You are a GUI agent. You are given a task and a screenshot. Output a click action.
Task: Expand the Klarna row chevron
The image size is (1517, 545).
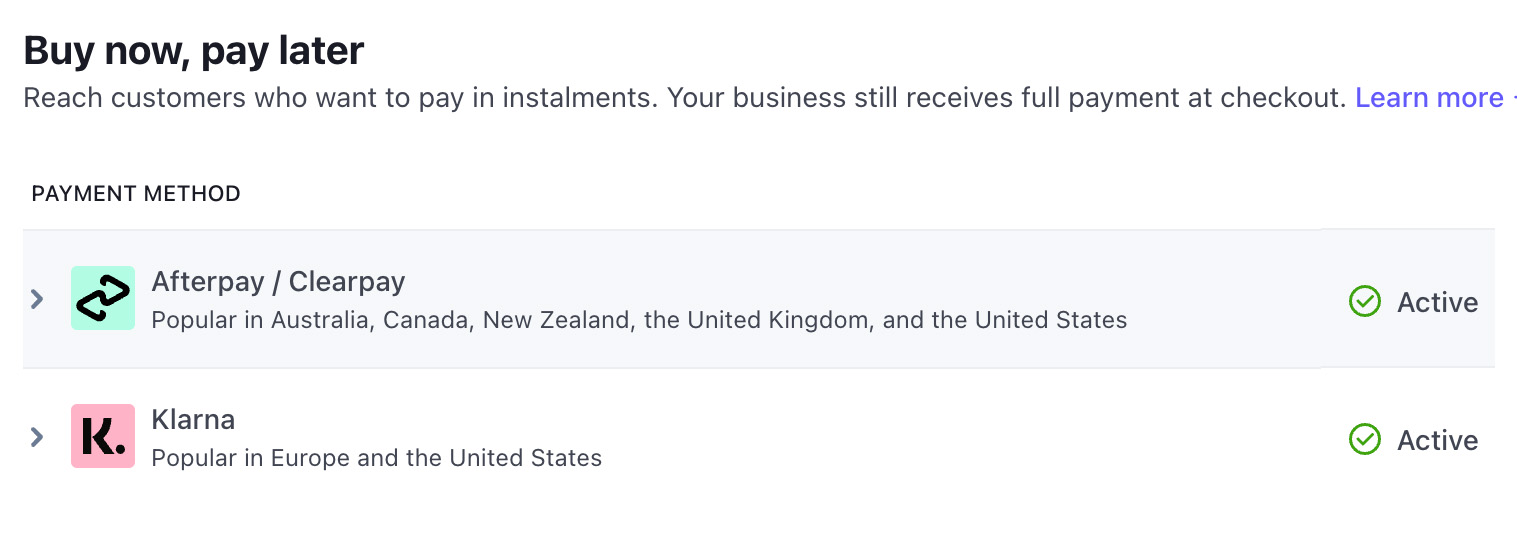click(37, 437)
